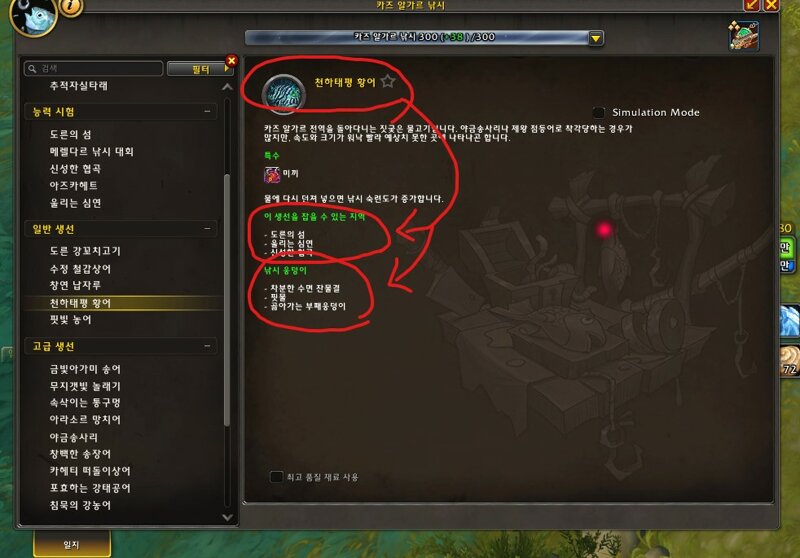Click the 미끼 bait reagent icon
Screen dimensions: 800x558
tap(271, 174)
